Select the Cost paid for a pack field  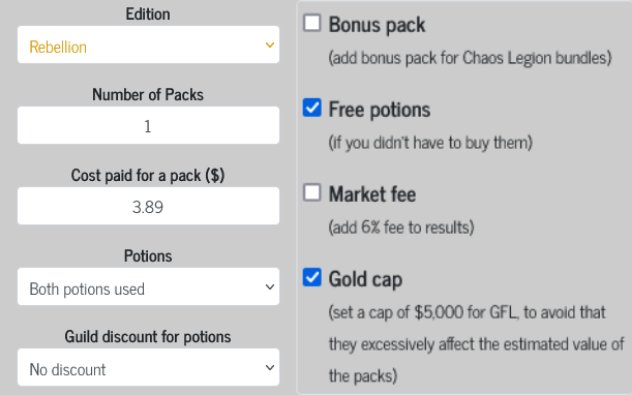(x=148, y=206)
